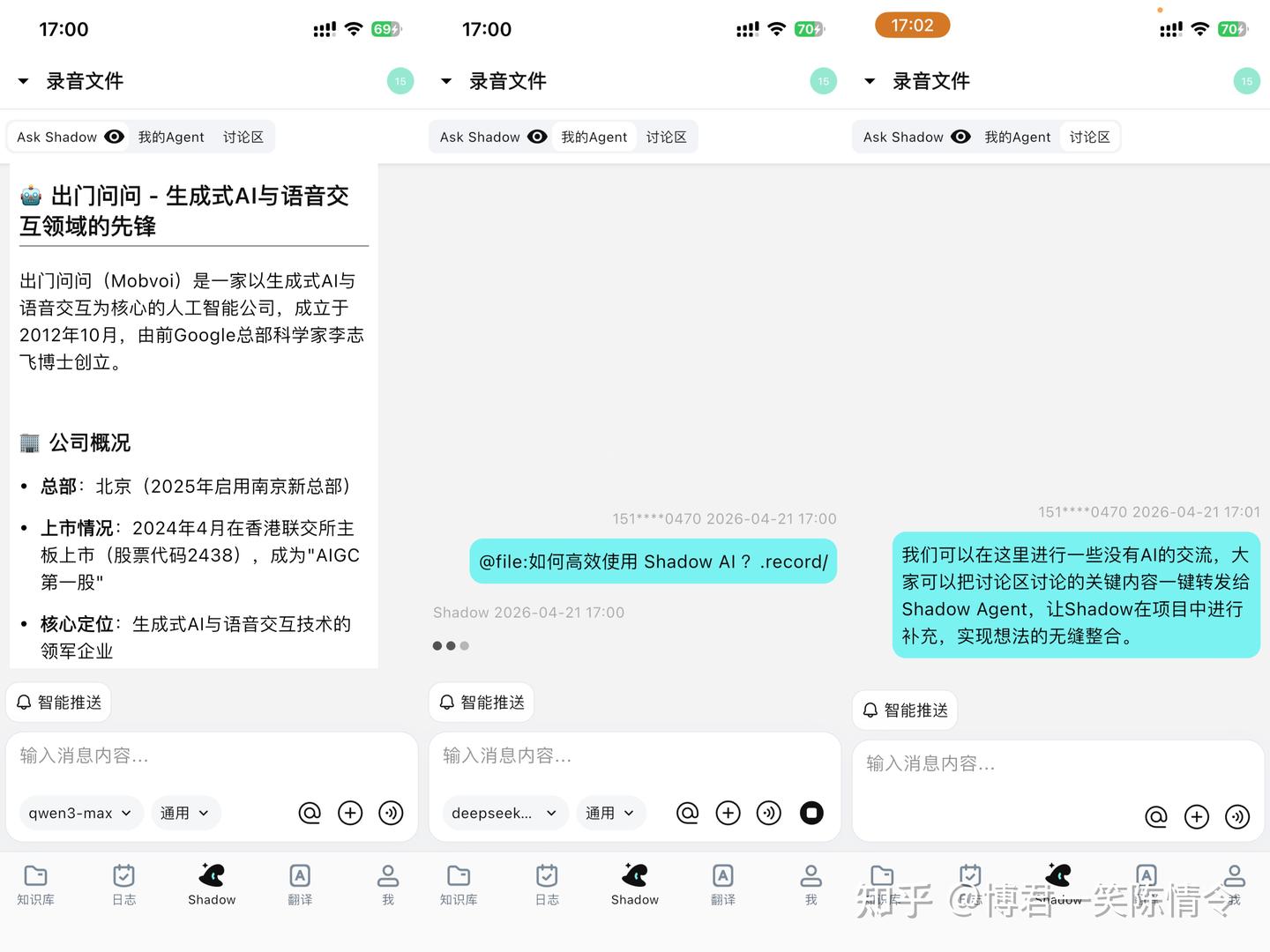
Task: Focus message input above deepseek selector
Action: 635,756
